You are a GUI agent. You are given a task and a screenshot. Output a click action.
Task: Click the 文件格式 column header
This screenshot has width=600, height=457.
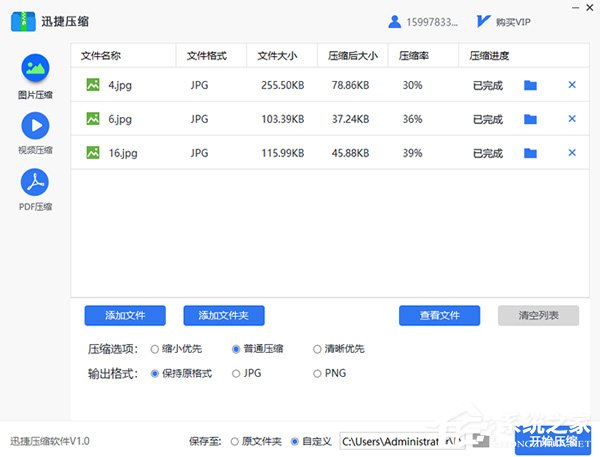(x=207, y=56)
